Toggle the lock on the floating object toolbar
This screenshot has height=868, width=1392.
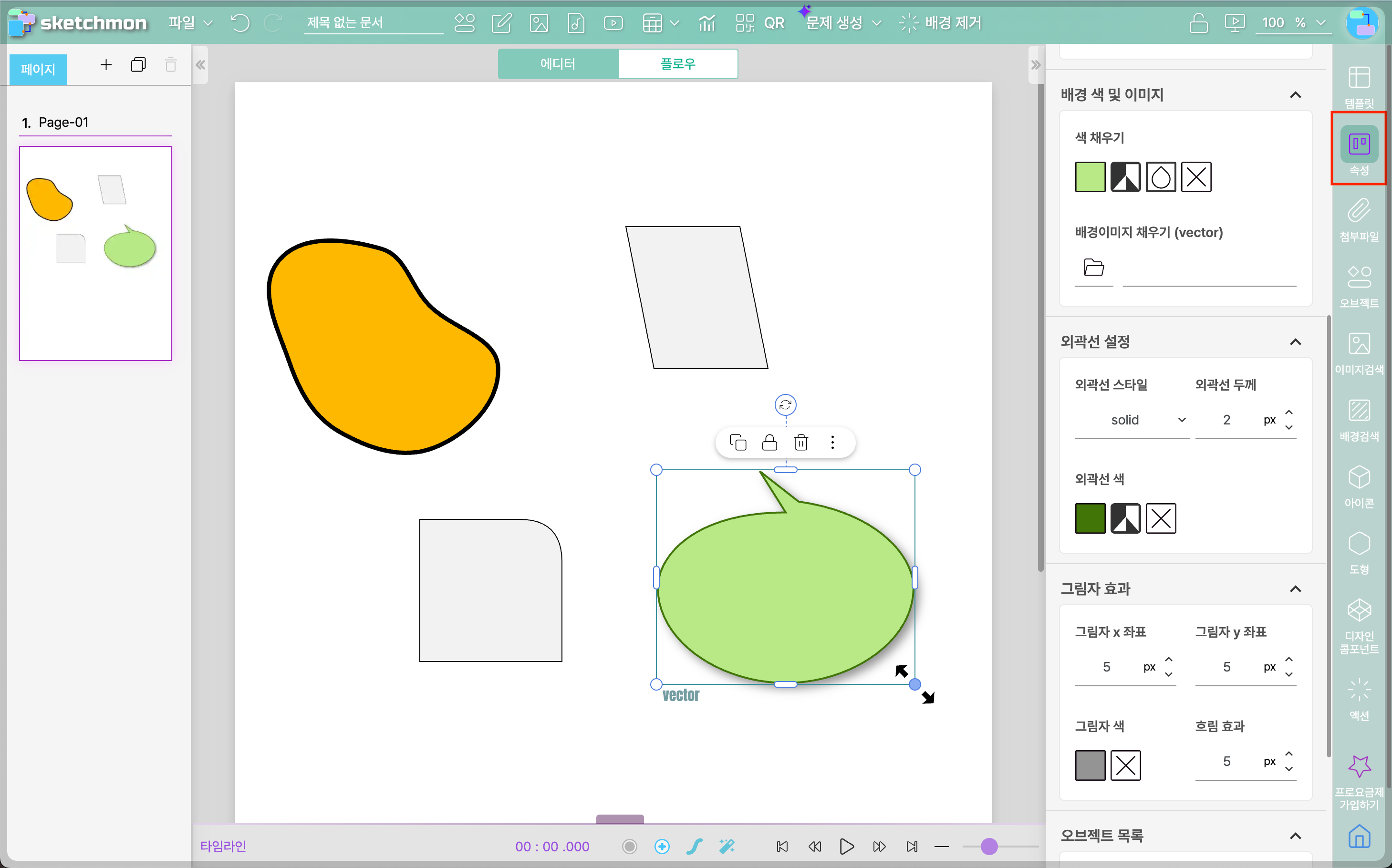pyautogui.click(x=769, y=443)
